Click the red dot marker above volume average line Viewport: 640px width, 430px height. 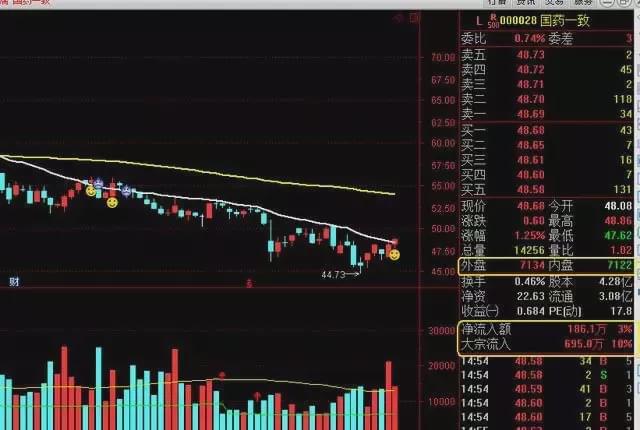222,375
